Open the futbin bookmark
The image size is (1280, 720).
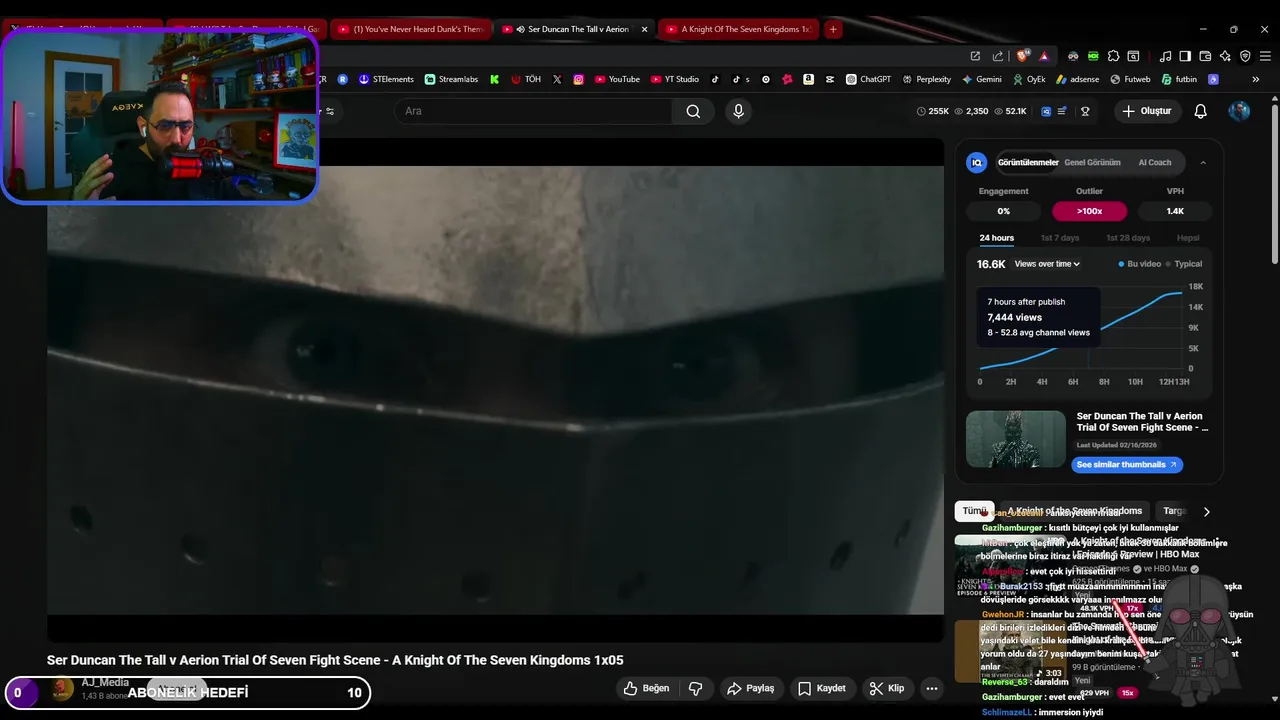point(1178,79)
